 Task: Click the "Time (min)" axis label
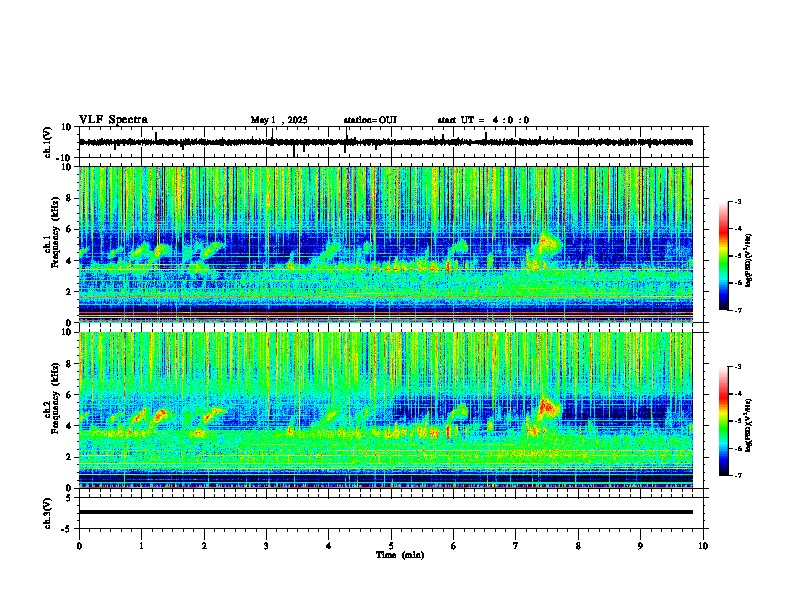coord(400,555)
